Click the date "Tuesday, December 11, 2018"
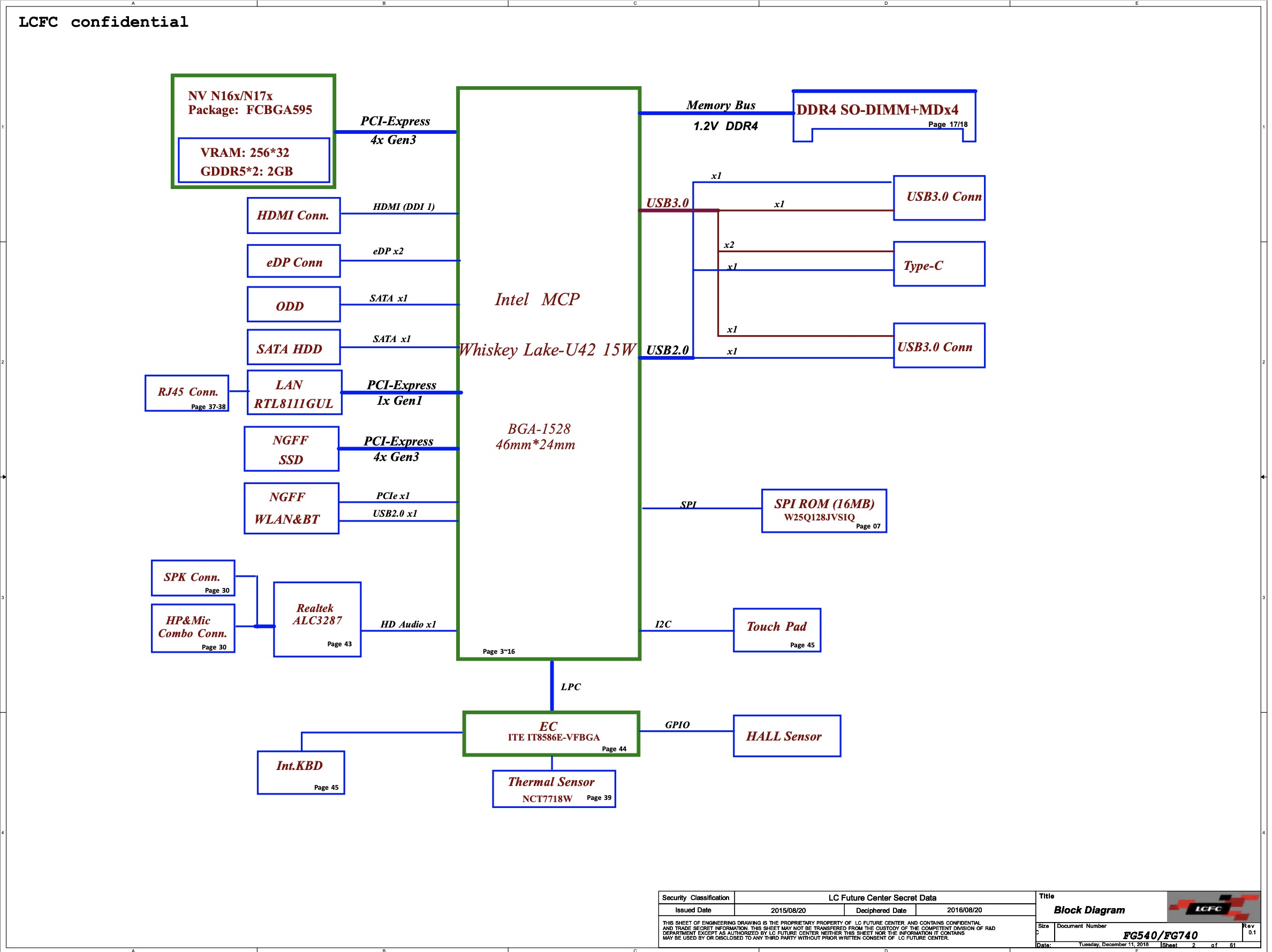 (x=1114, y=945)
